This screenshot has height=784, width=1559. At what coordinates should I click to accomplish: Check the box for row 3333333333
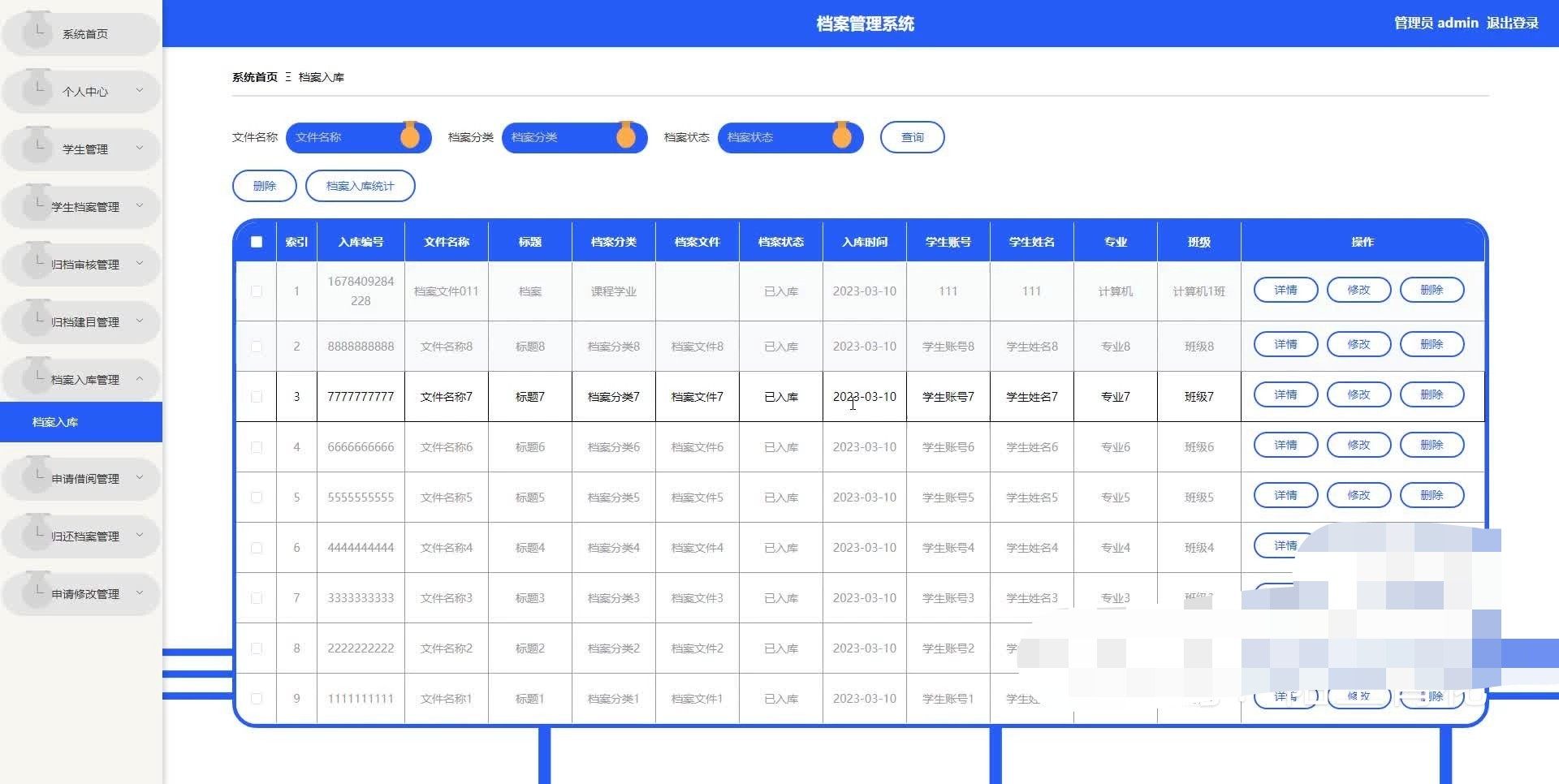257,598
